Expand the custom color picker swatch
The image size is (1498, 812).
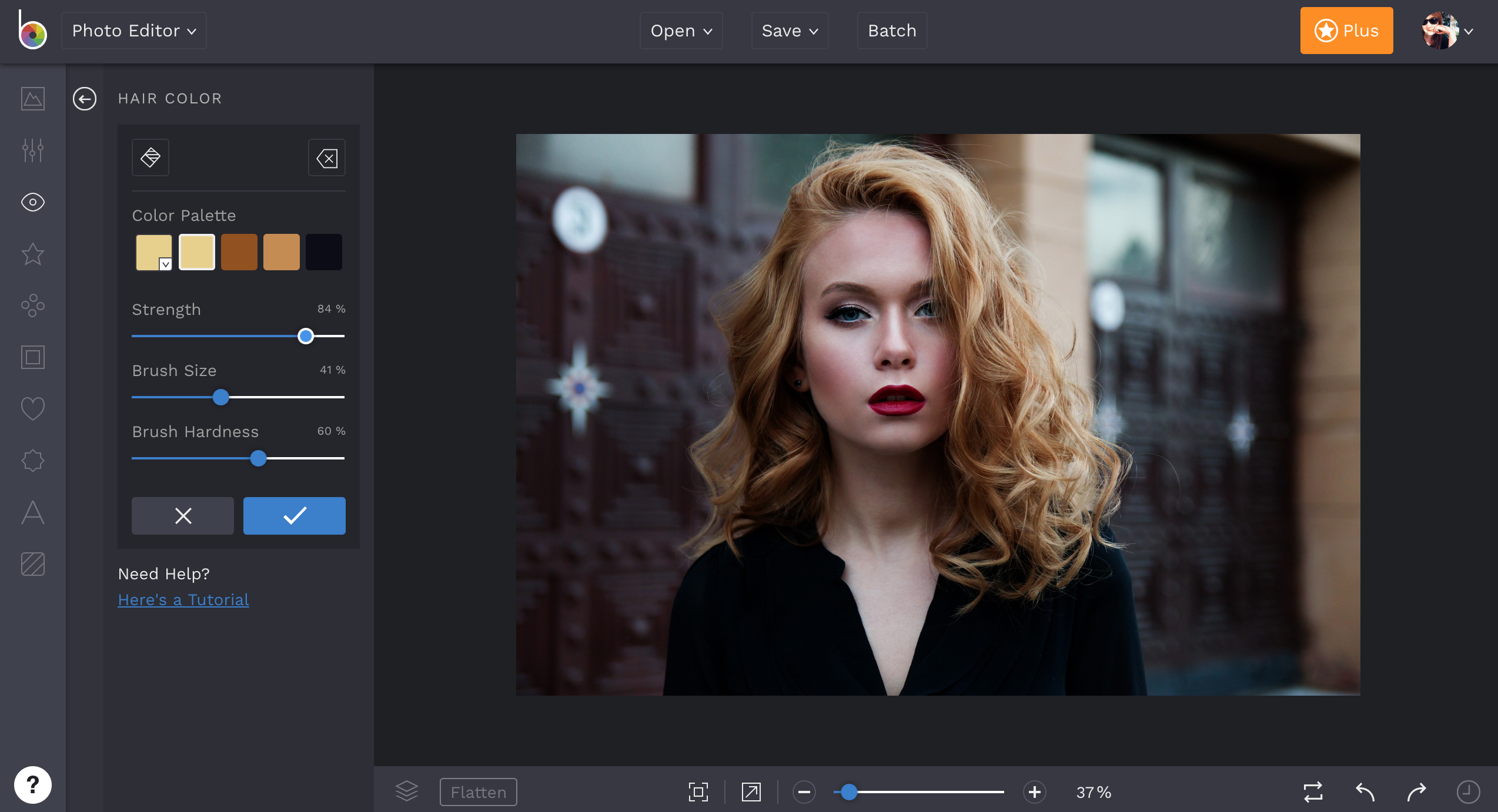pos(154,253)
